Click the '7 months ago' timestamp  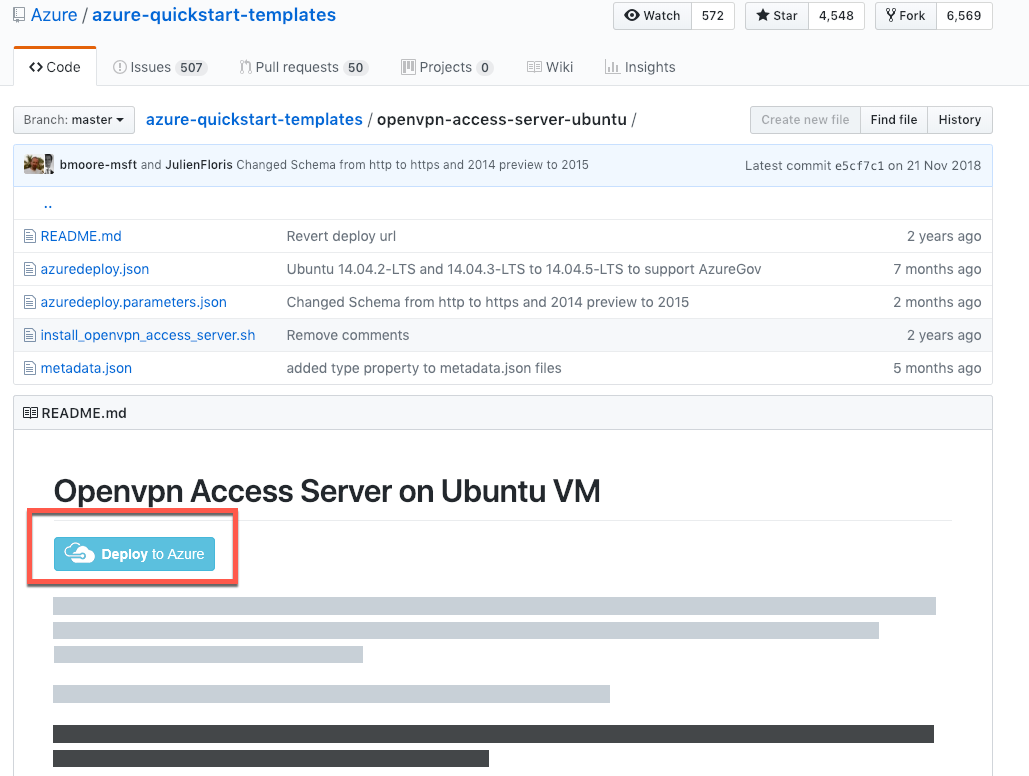tap(937, 269)
